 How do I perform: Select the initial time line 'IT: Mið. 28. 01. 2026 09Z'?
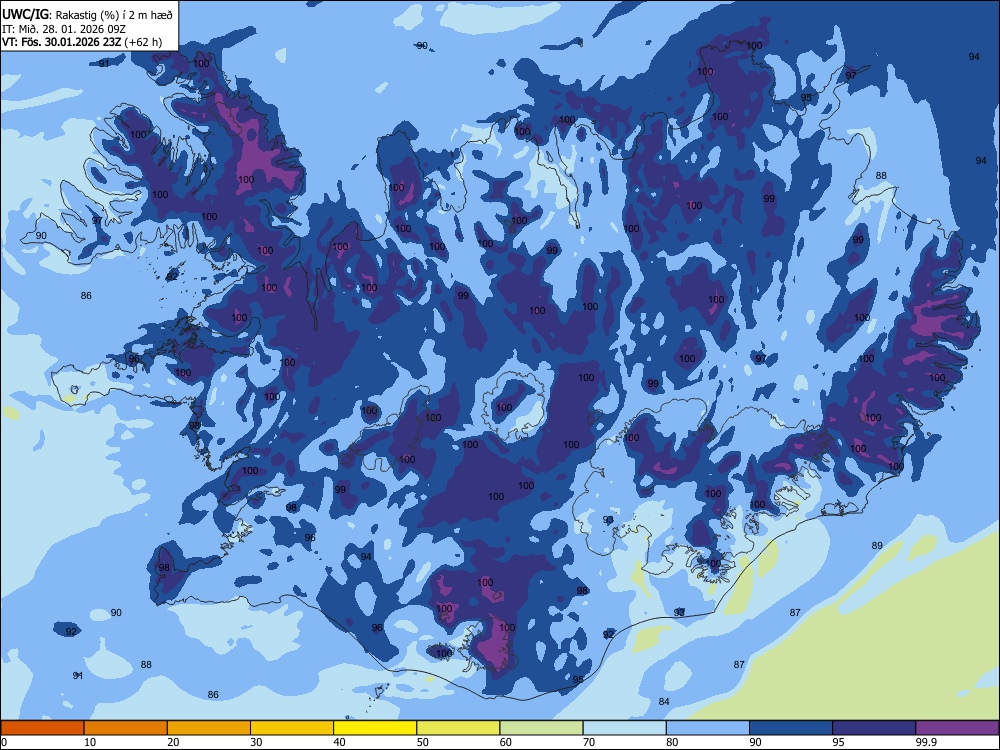(x=64, y=29)
